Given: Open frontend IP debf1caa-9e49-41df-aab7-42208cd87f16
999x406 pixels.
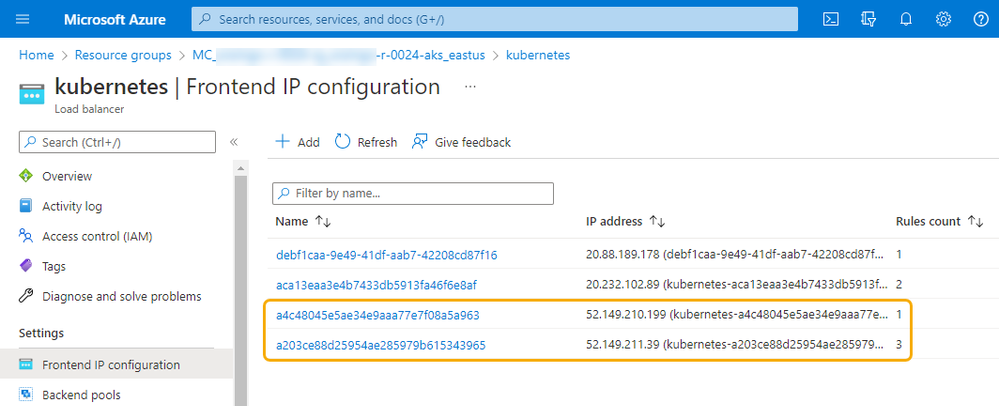Looking at the screenshot, I should (x=386, y=255).
